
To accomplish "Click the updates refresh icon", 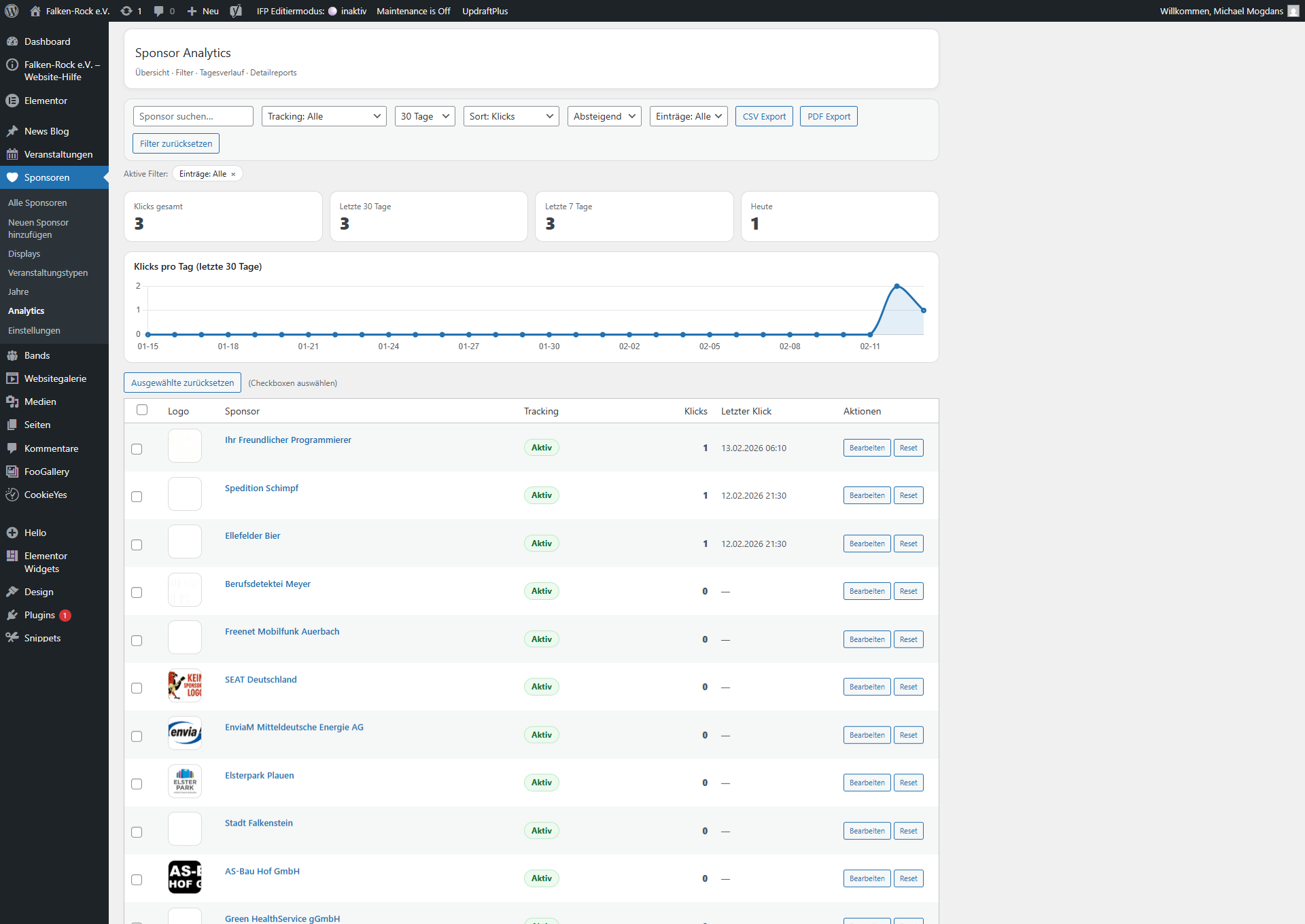I will tap(126, 11).
